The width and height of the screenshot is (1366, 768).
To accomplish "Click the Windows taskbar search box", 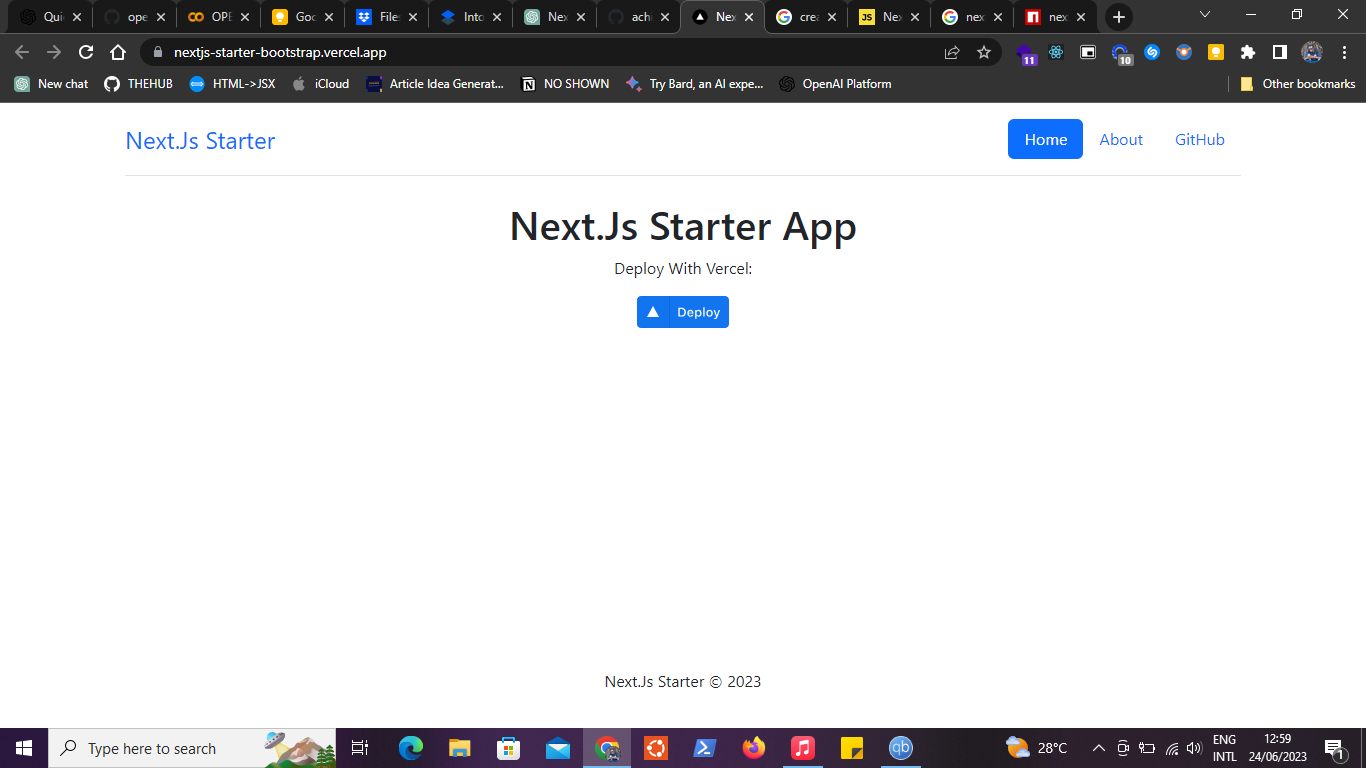I will coord(192,748).
